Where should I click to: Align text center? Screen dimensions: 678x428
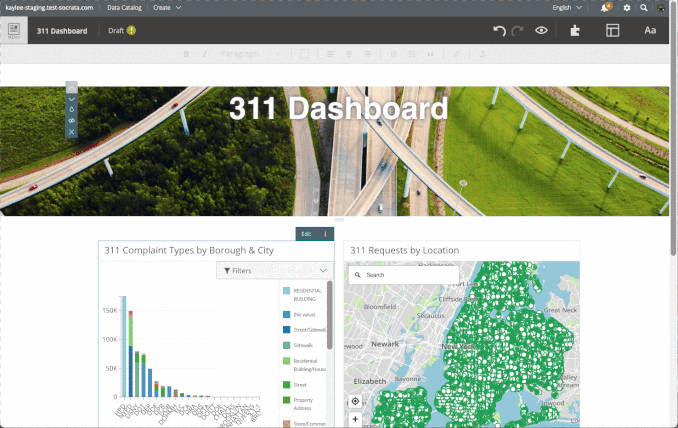point(349,54)
